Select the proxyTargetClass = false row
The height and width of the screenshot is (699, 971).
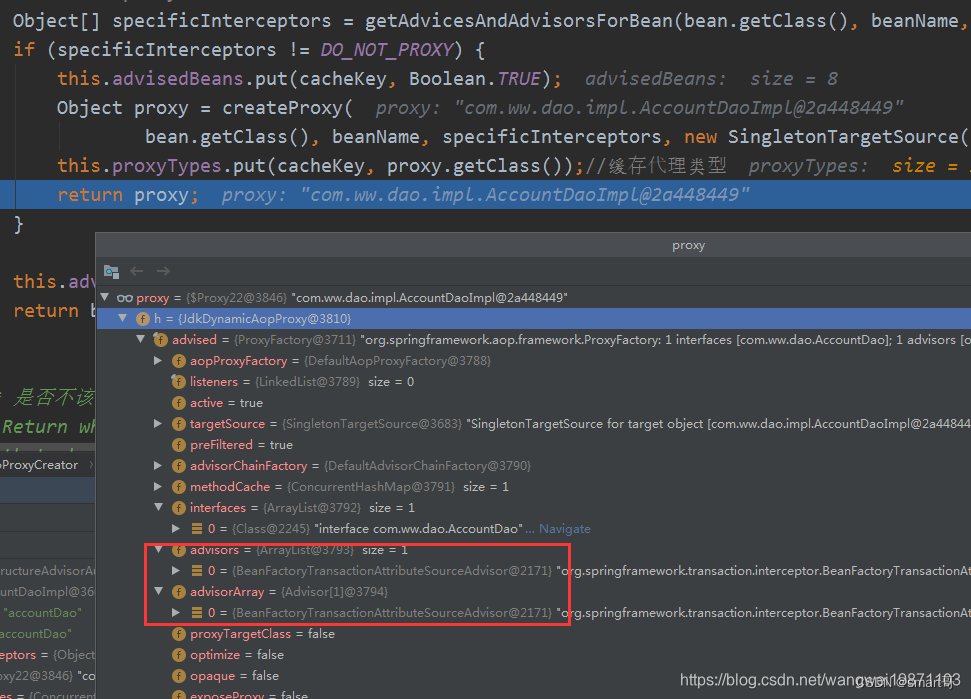click(534, 634)
